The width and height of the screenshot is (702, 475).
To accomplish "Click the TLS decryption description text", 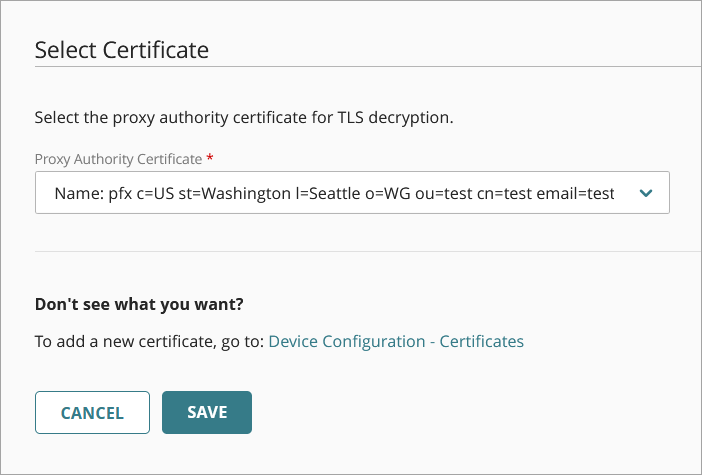I will [x=244, y=118].
